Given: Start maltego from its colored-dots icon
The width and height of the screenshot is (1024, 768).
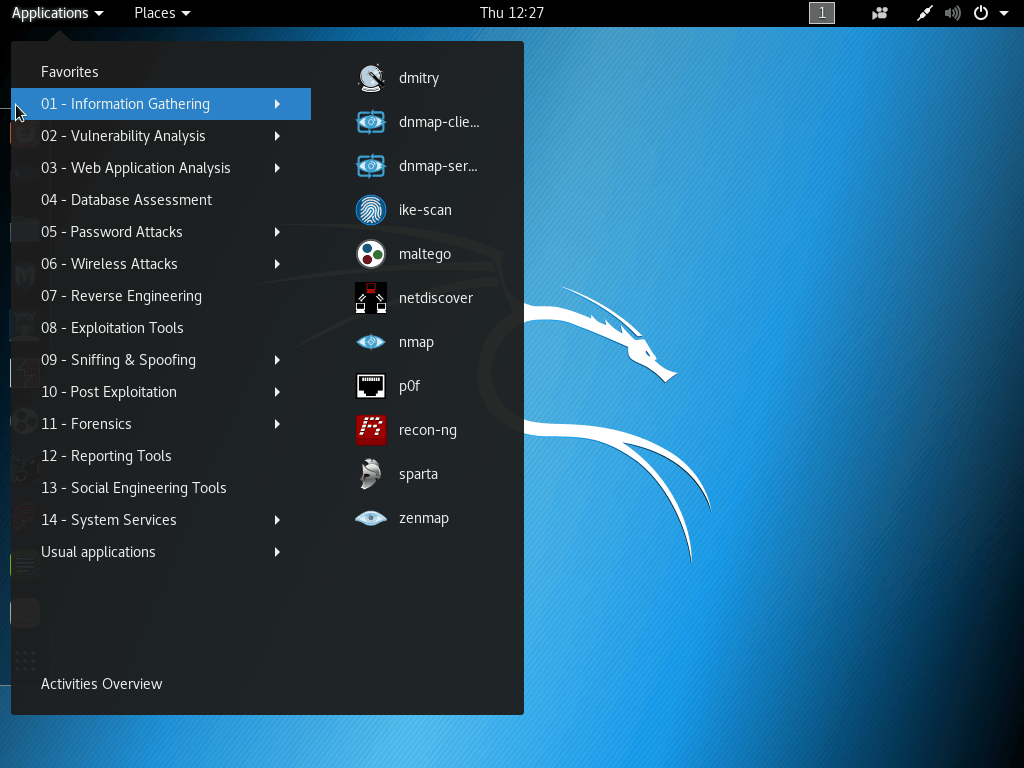Looking at the screenshot, I should coord(371,254).
